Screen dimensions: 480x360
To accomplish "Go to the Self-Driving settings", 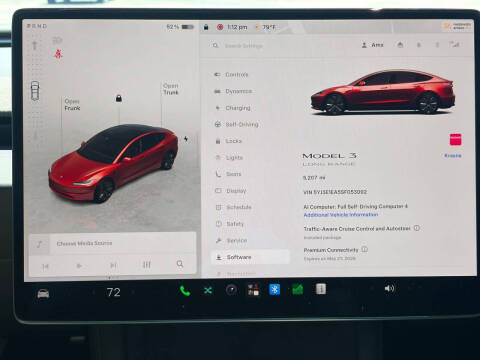I will tap(237, 124).
